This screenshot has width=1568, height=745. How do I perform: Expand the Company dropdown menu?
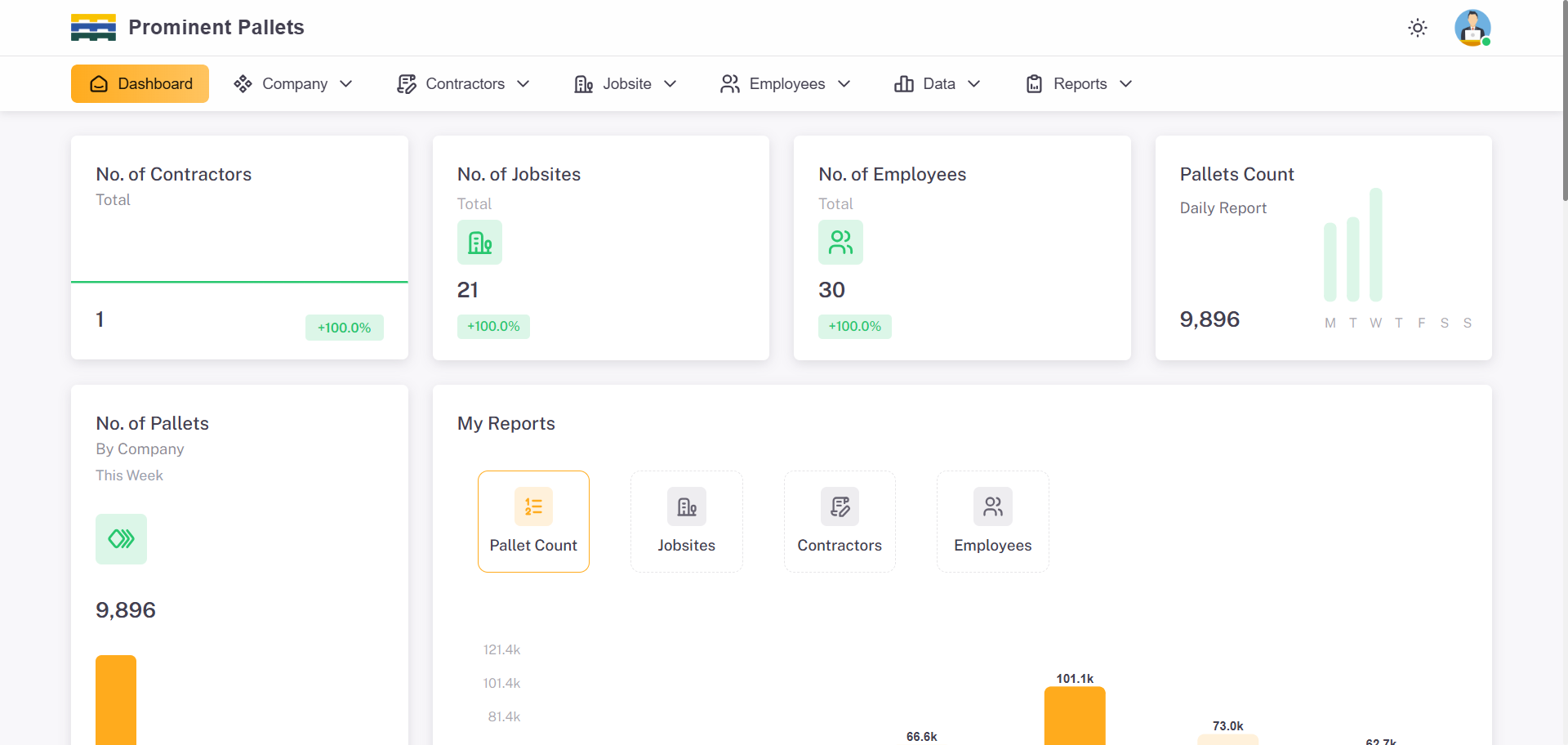click(x=293, y=84)
